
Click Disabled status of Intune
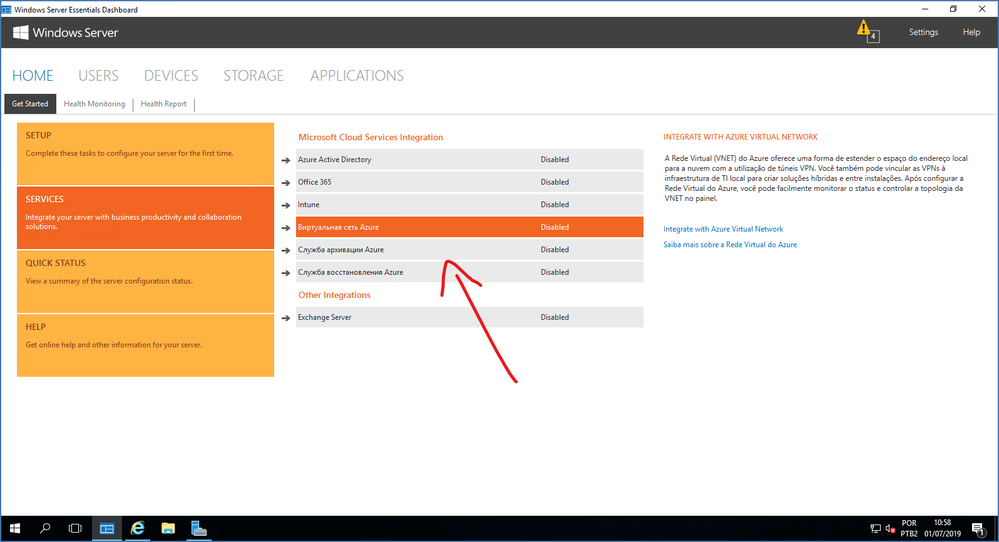(555, 204)
